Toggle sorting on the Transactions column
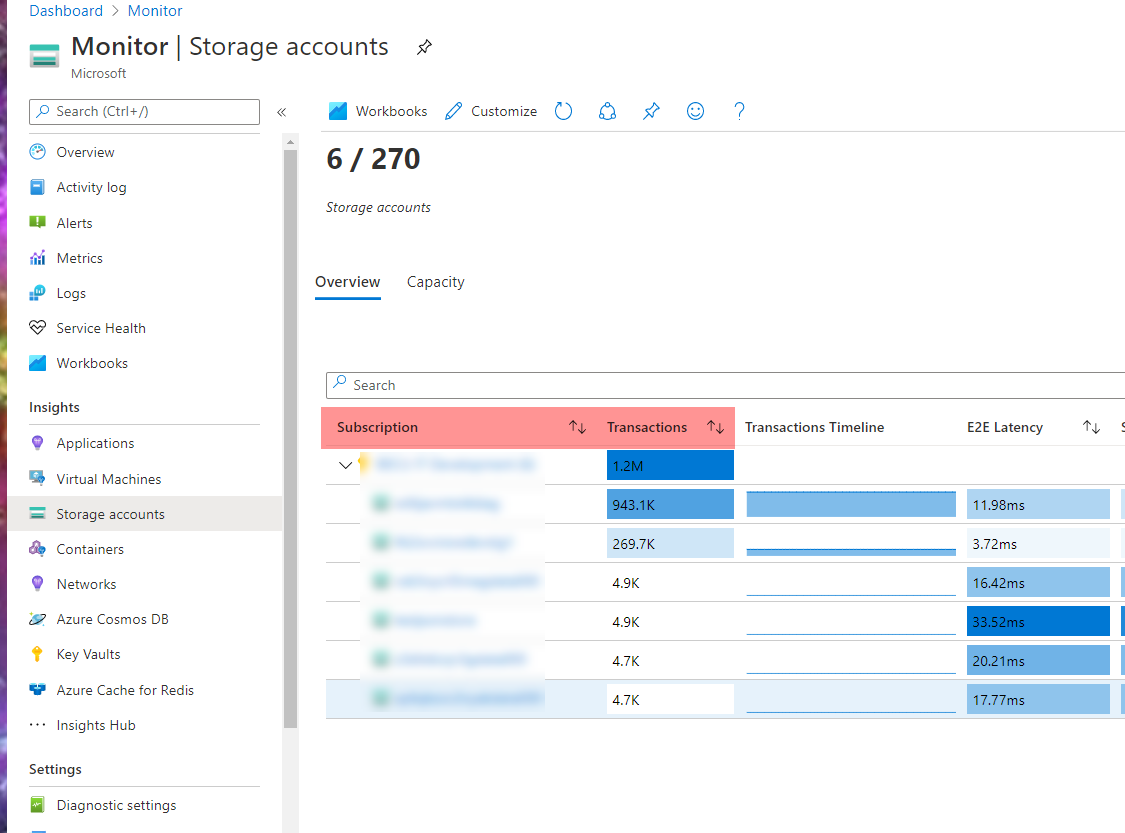The image size is (1125, 833). point(715,427)
